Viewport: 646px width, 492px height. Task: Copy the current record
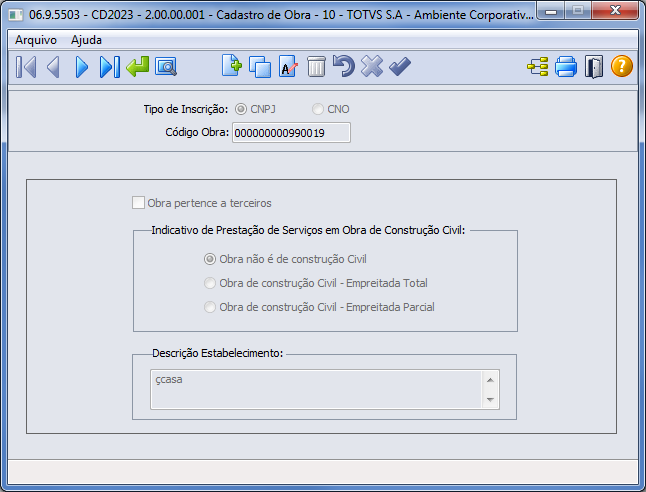(260, 67)
